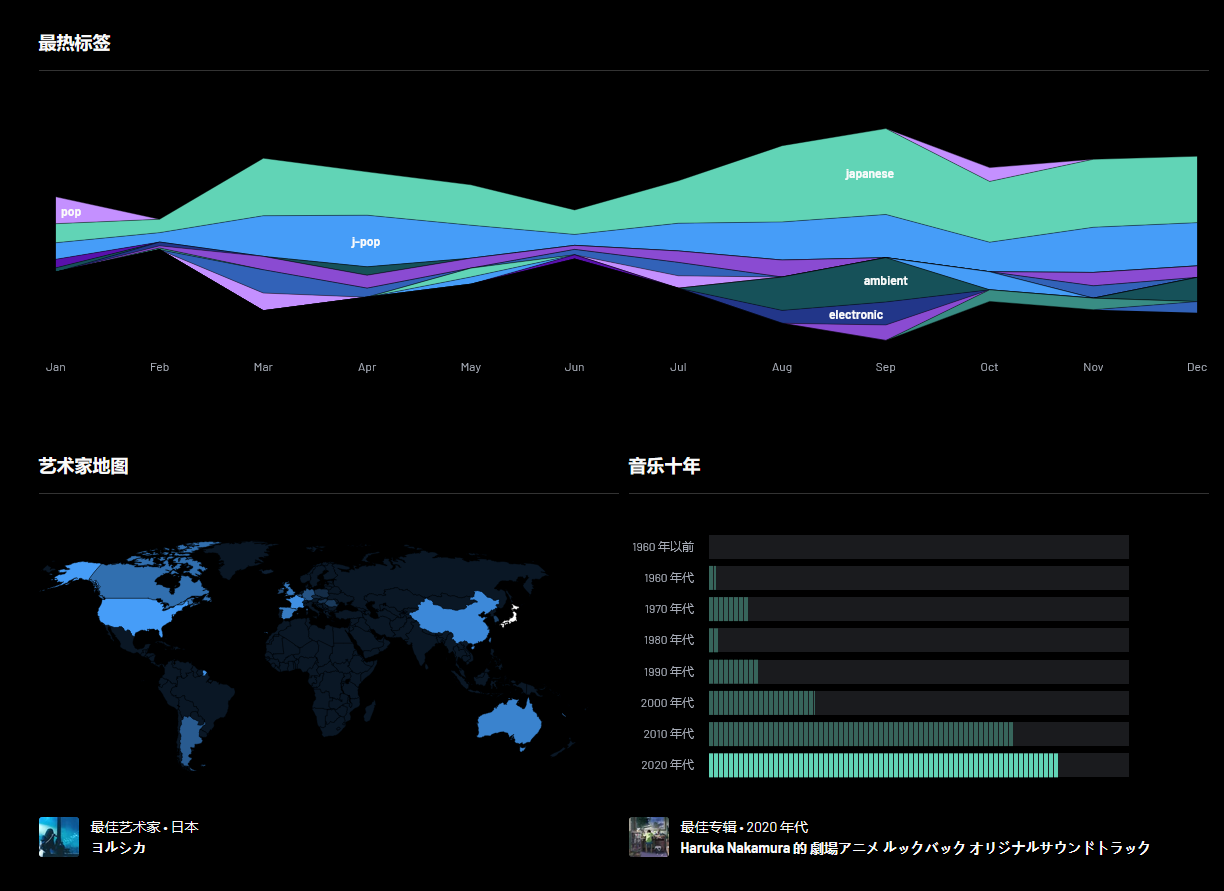Select the japanese tag area in chart
The height and width of the screenshot is (891, 1224).
coord(869,174)
